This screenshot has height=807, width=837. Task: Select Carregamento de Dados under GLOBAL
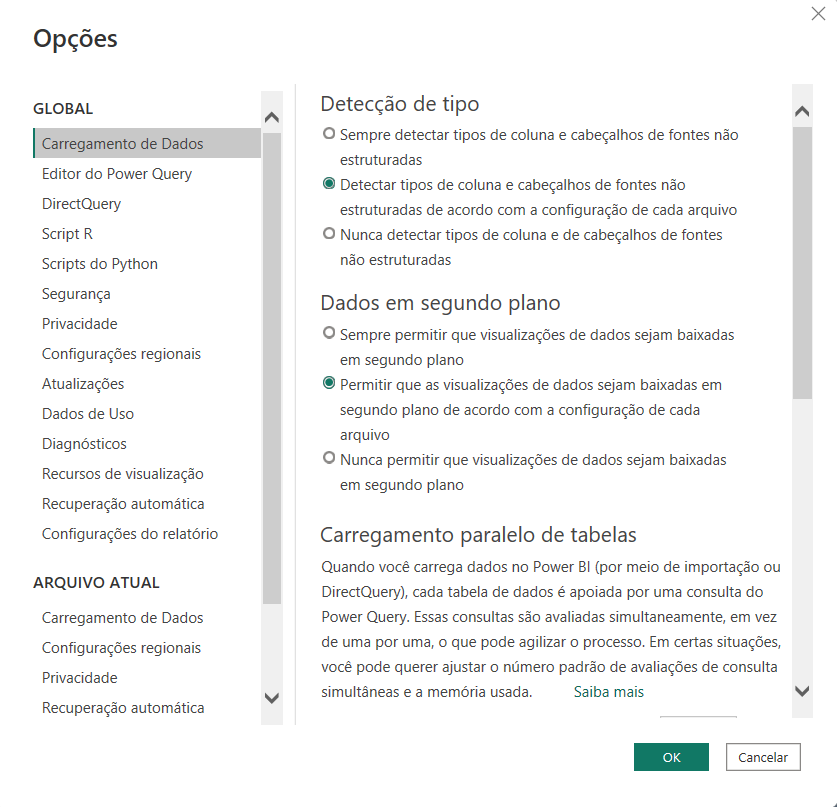point(147,143)
